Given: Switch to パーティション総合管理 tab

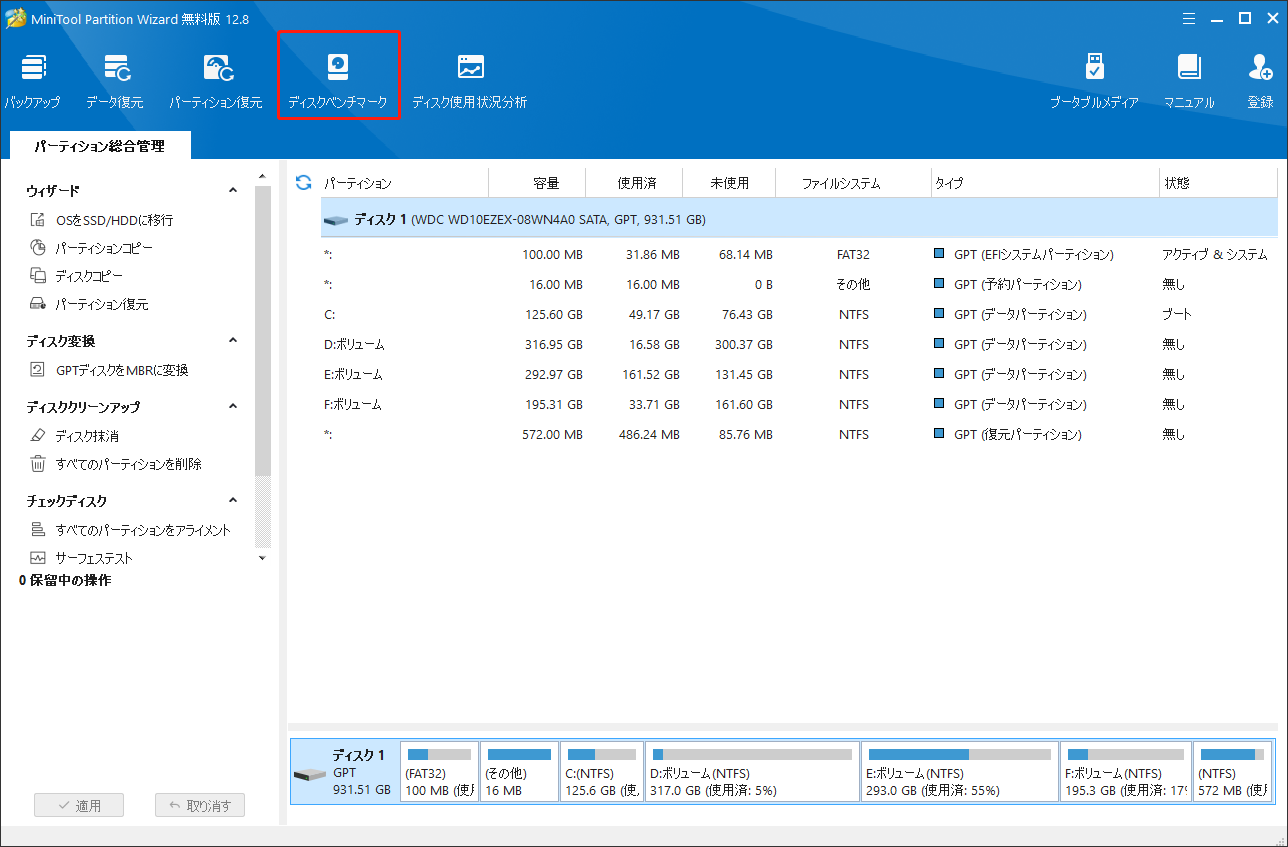Looking at the screenshot, I should (x=99, y=146).
